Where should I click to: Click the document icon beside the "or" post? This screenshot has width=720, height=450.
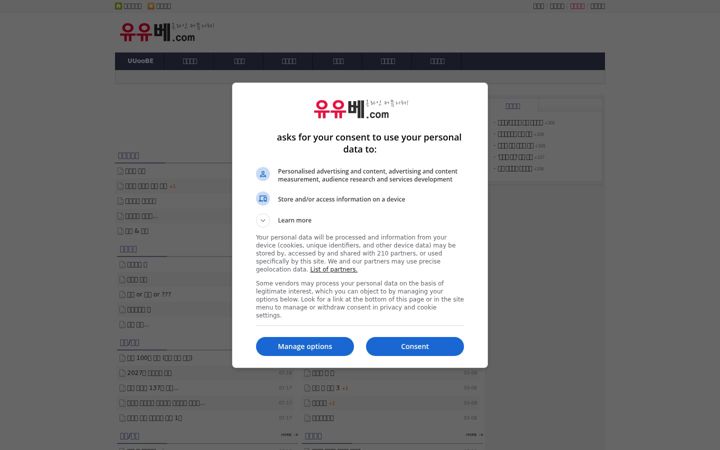[122, 294]
